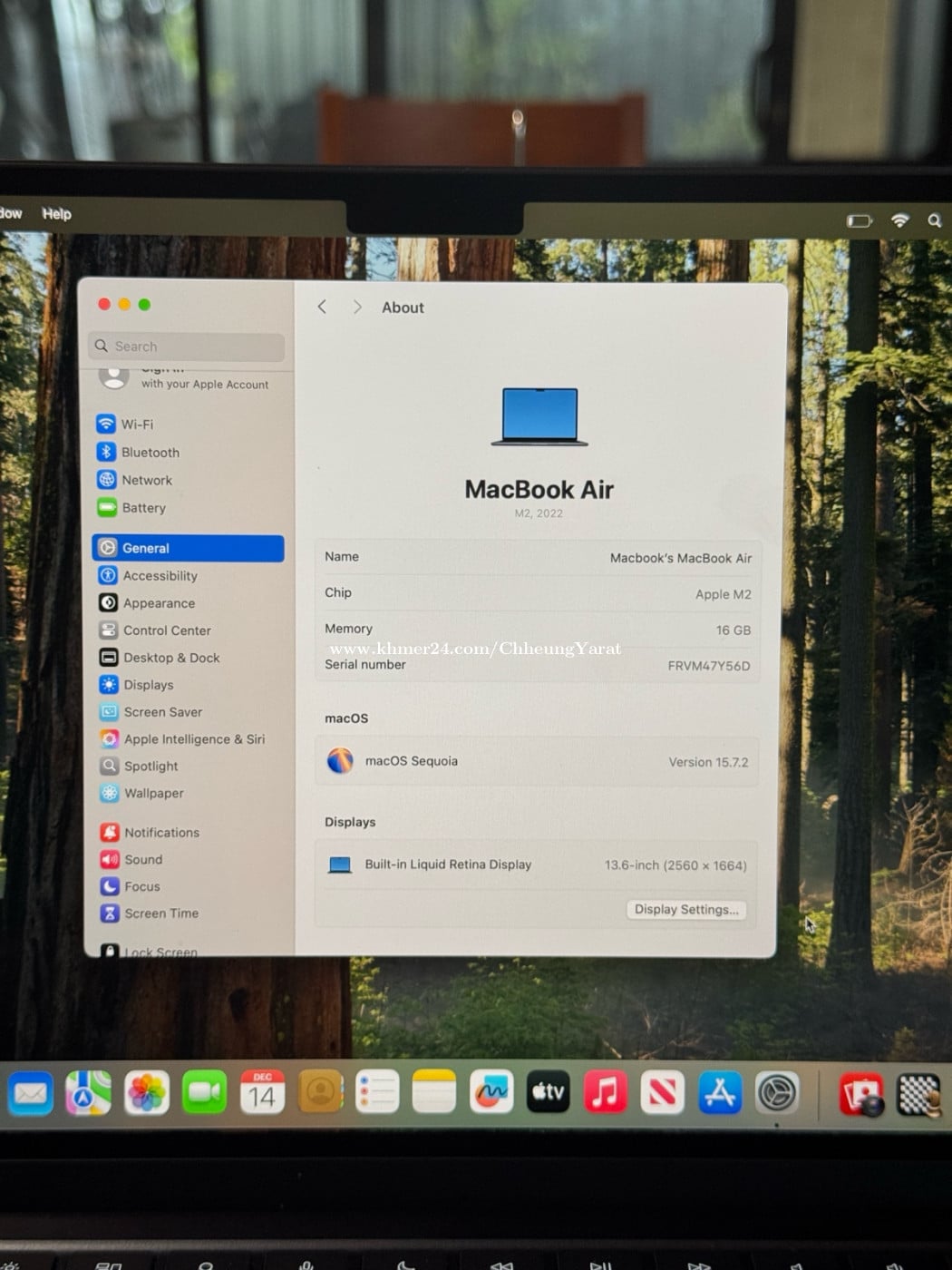Open the App Store from Dock

pyautogui.click(x=720, y=1093)
